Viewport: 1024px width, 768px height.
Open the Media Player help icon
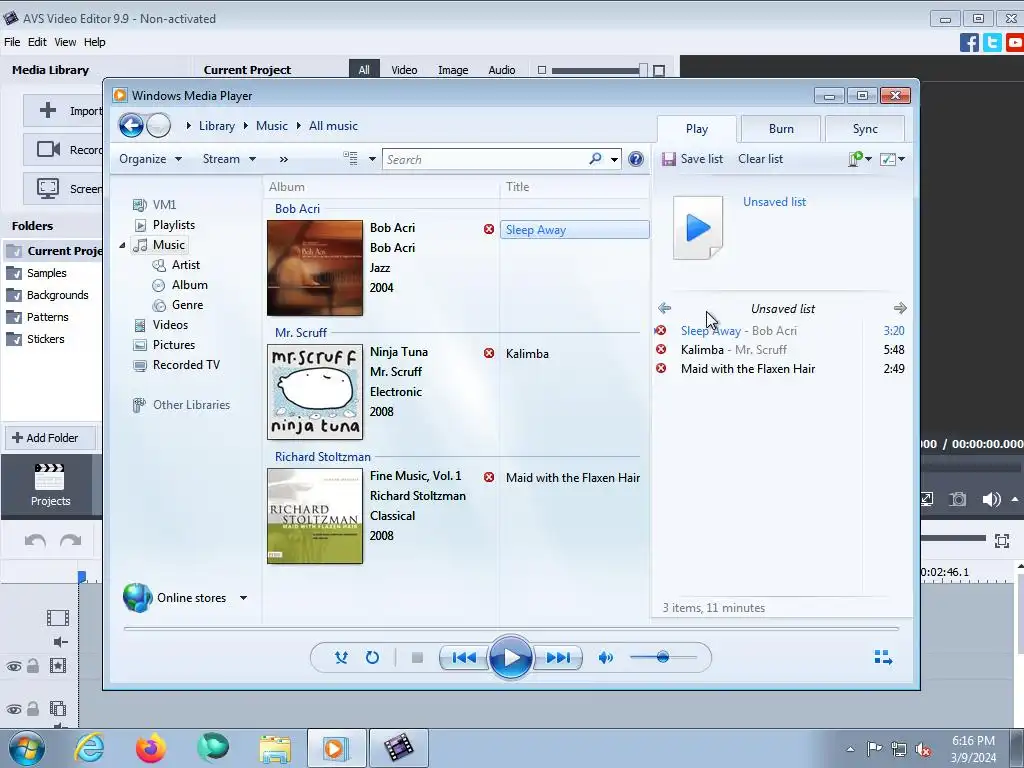click(x=635, y=159)
